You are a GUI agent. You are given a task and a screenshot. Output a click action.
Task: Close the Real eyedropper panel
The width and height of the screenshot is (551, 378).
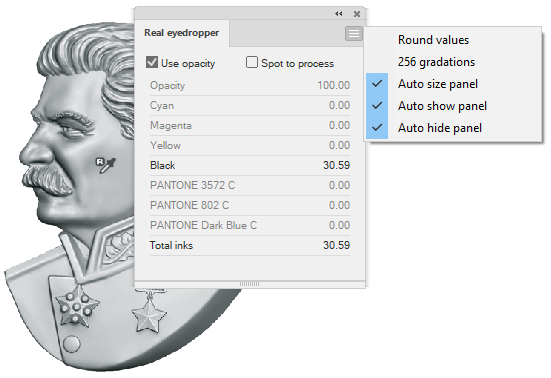357,14
